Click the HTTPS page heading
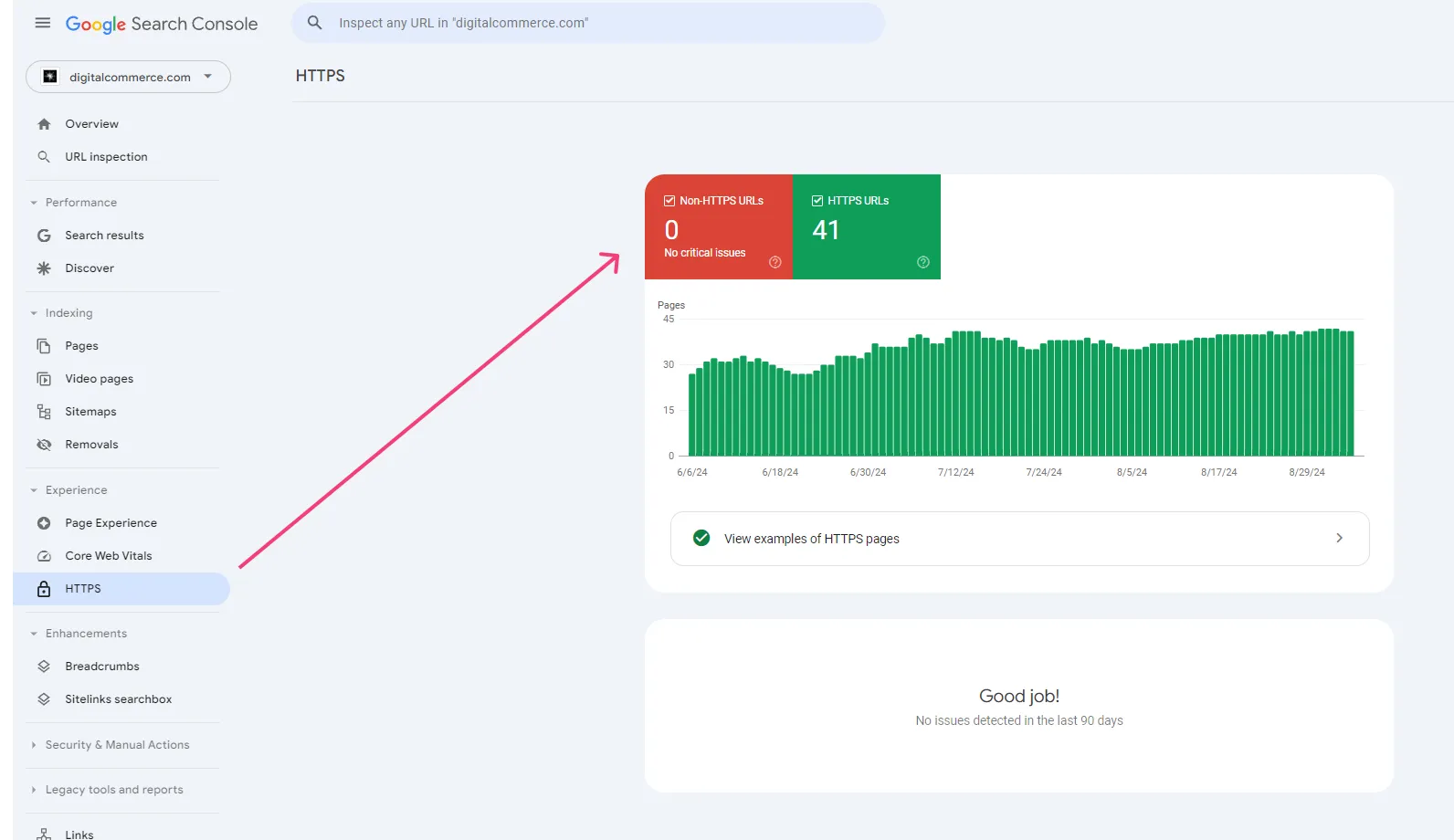1454x840 pixels. click(x=321, y=76)
